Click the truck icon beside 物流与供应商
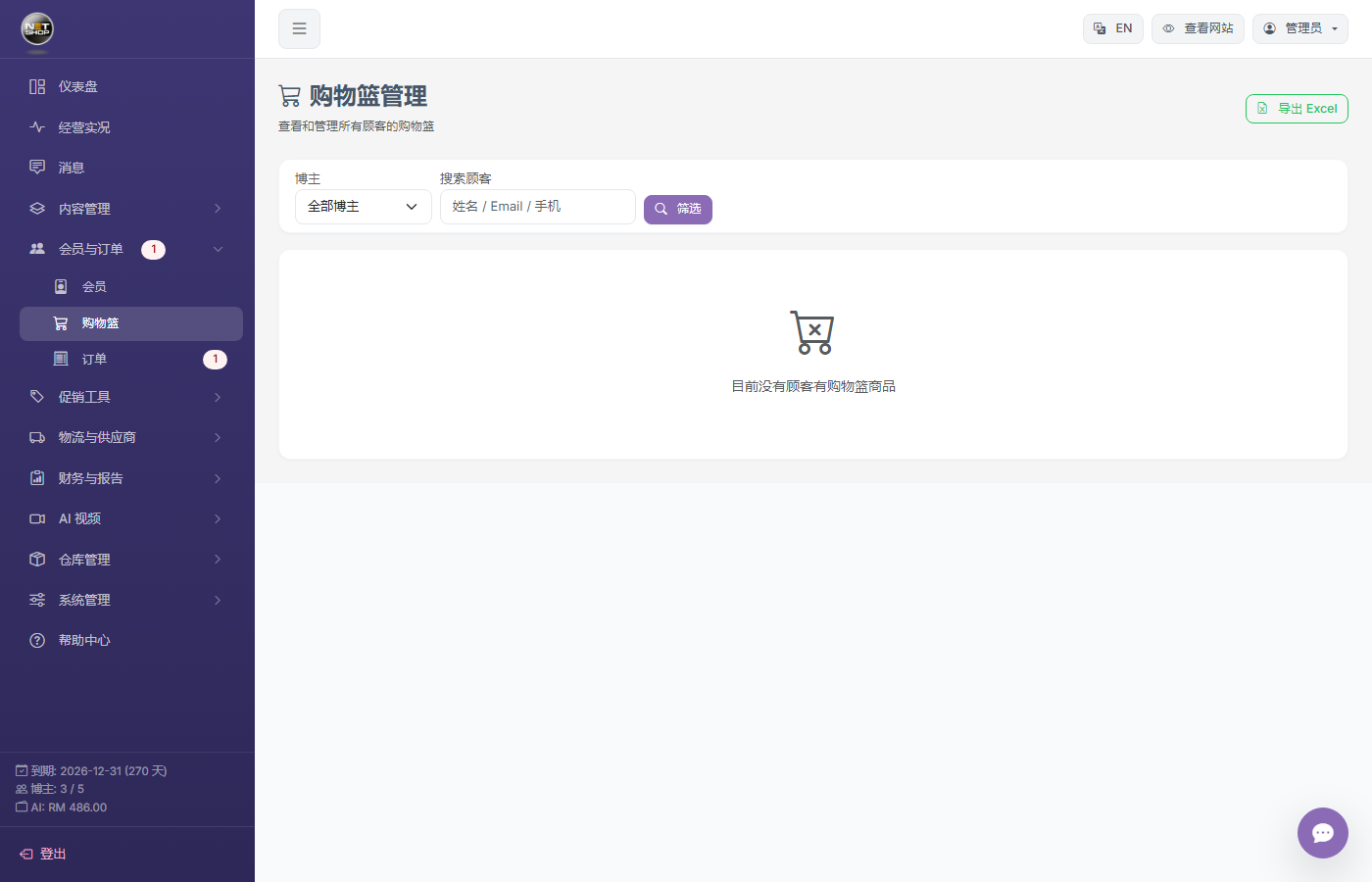Image resolution: width=1372 pixels, height=882 pixels. [x=37, y=437]
